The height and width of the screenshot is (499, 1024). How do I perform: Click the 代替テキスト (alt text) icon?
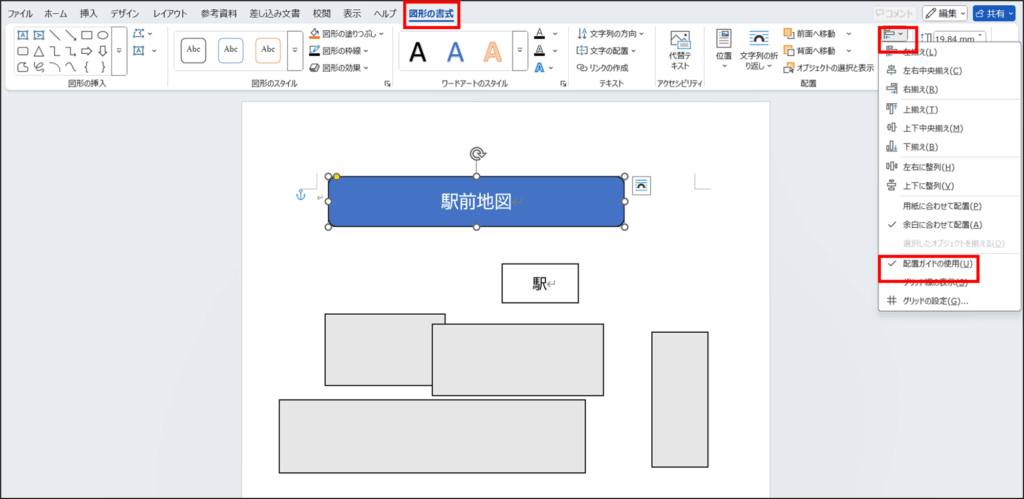pyautogui.click(x=680, y=50)
